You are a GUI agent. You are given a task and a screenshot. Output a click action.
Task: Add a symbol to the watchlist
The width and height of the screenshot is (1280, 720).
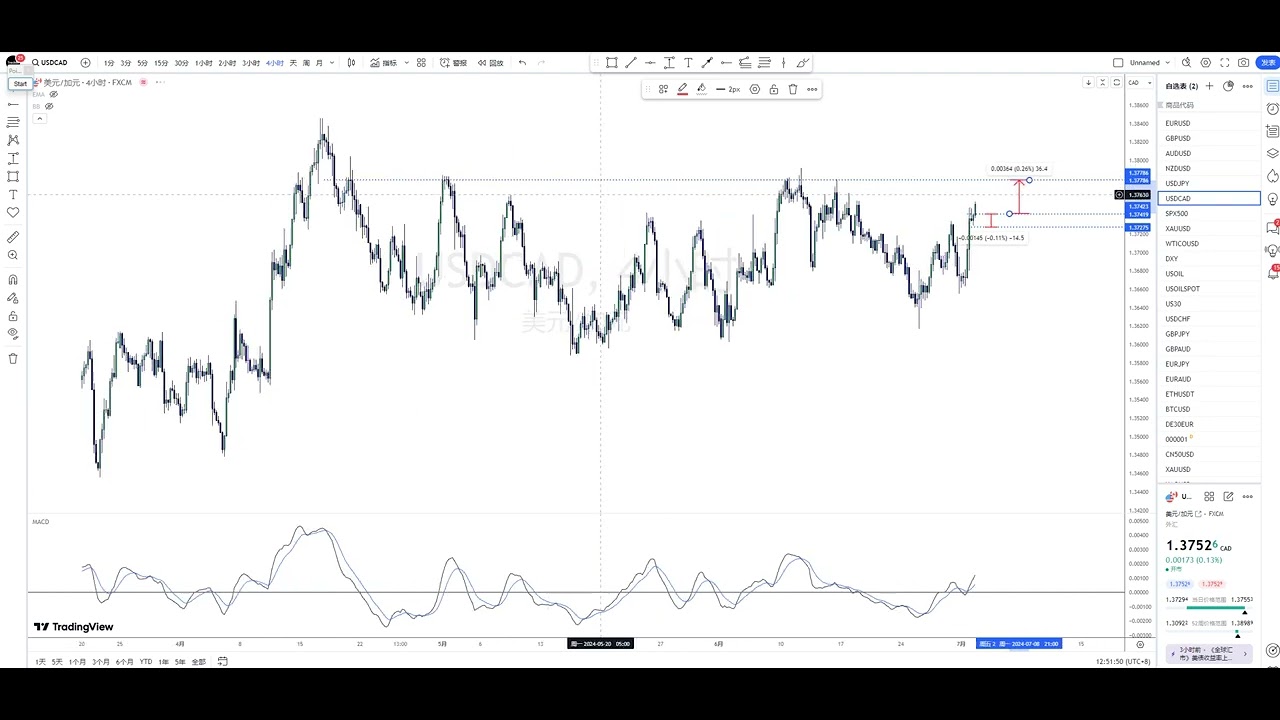[1209, 87]
